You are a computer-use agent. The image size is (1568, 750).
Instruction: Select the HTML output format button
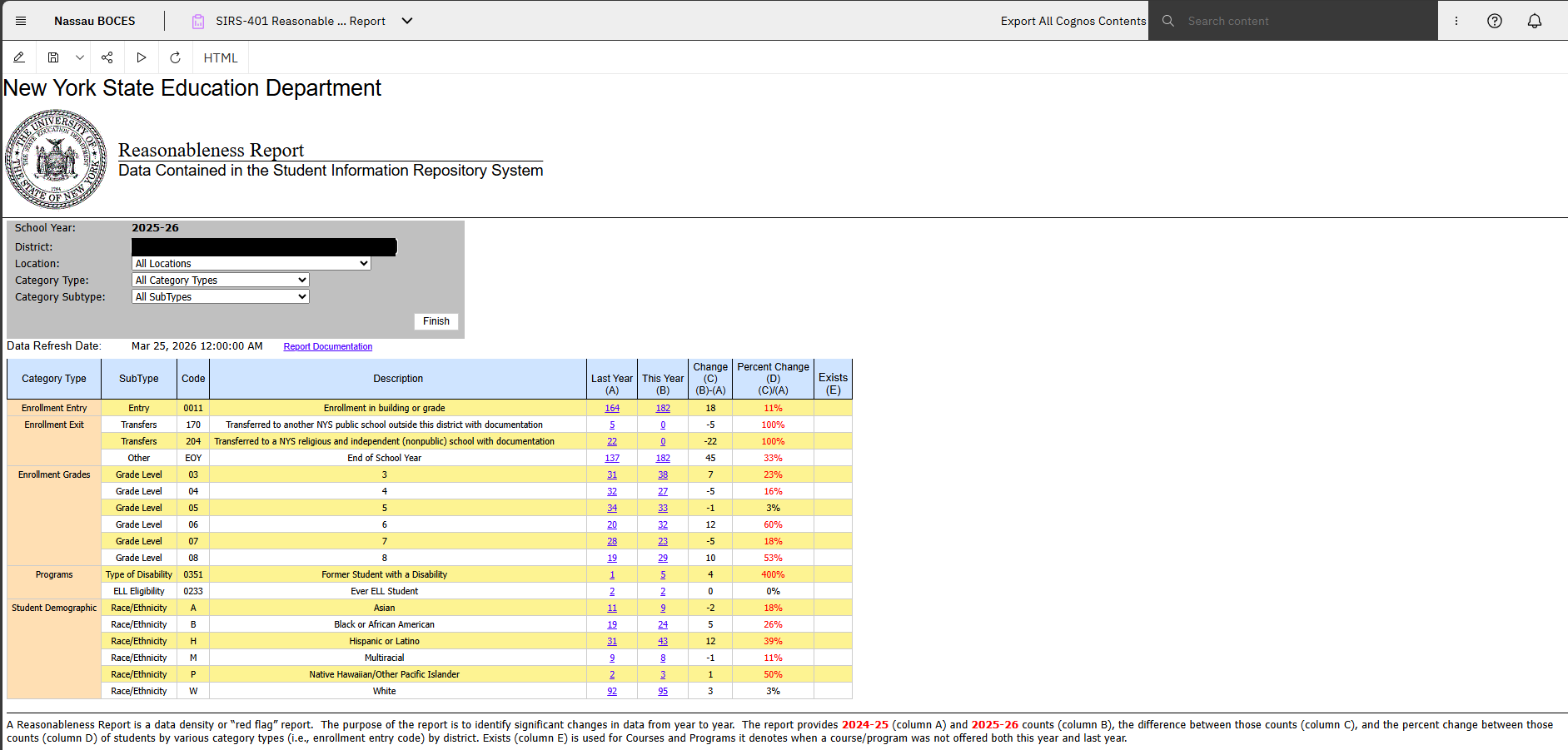221,57
